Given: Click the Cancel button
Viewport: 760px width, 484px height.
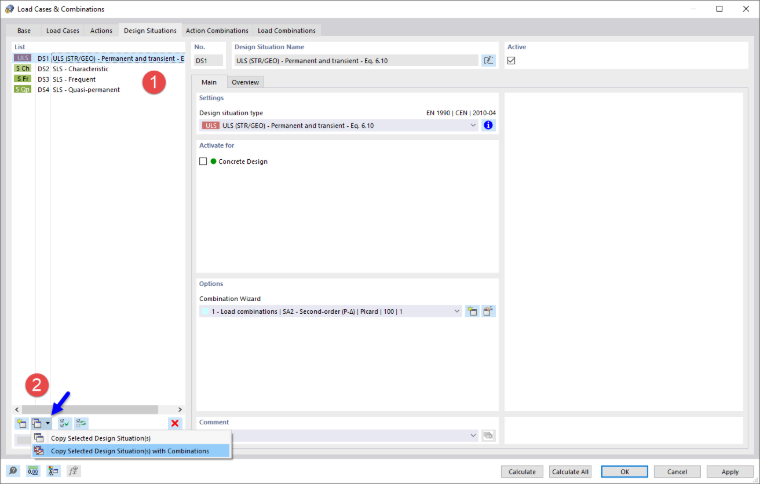Looking at the screenshot, I should pos(677,471).
